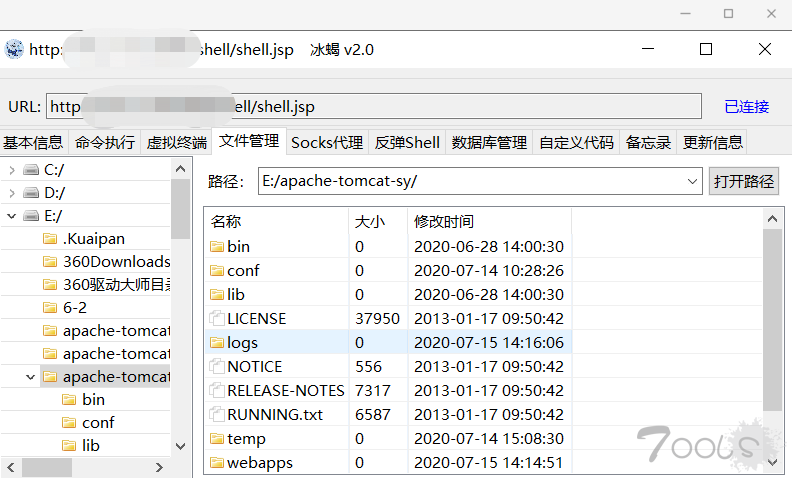
Task: Expand the C:/ drive tree node
Action: (x=11, y=169)
